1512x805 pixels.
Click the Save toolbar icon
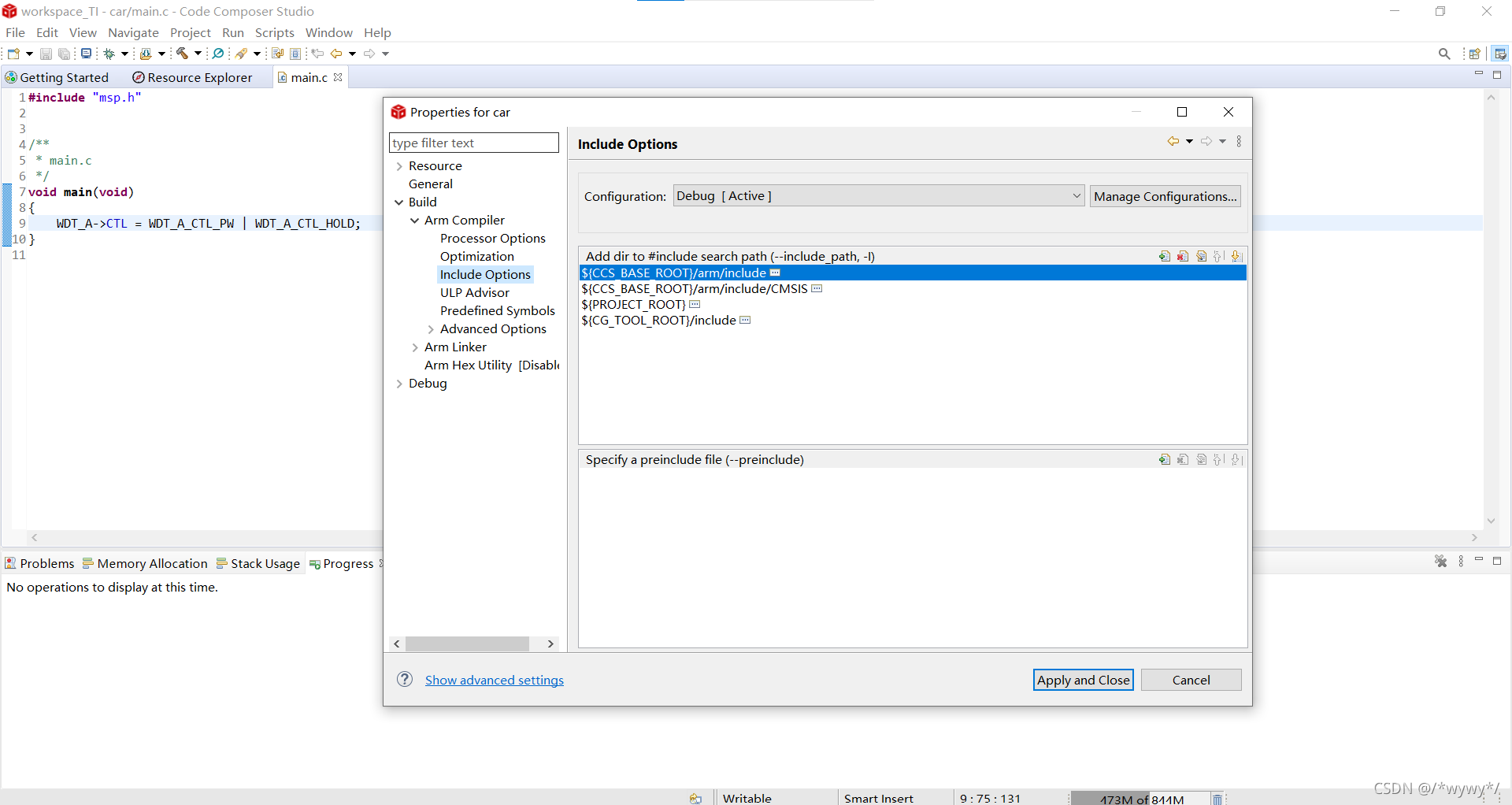(x=46, y=54)
